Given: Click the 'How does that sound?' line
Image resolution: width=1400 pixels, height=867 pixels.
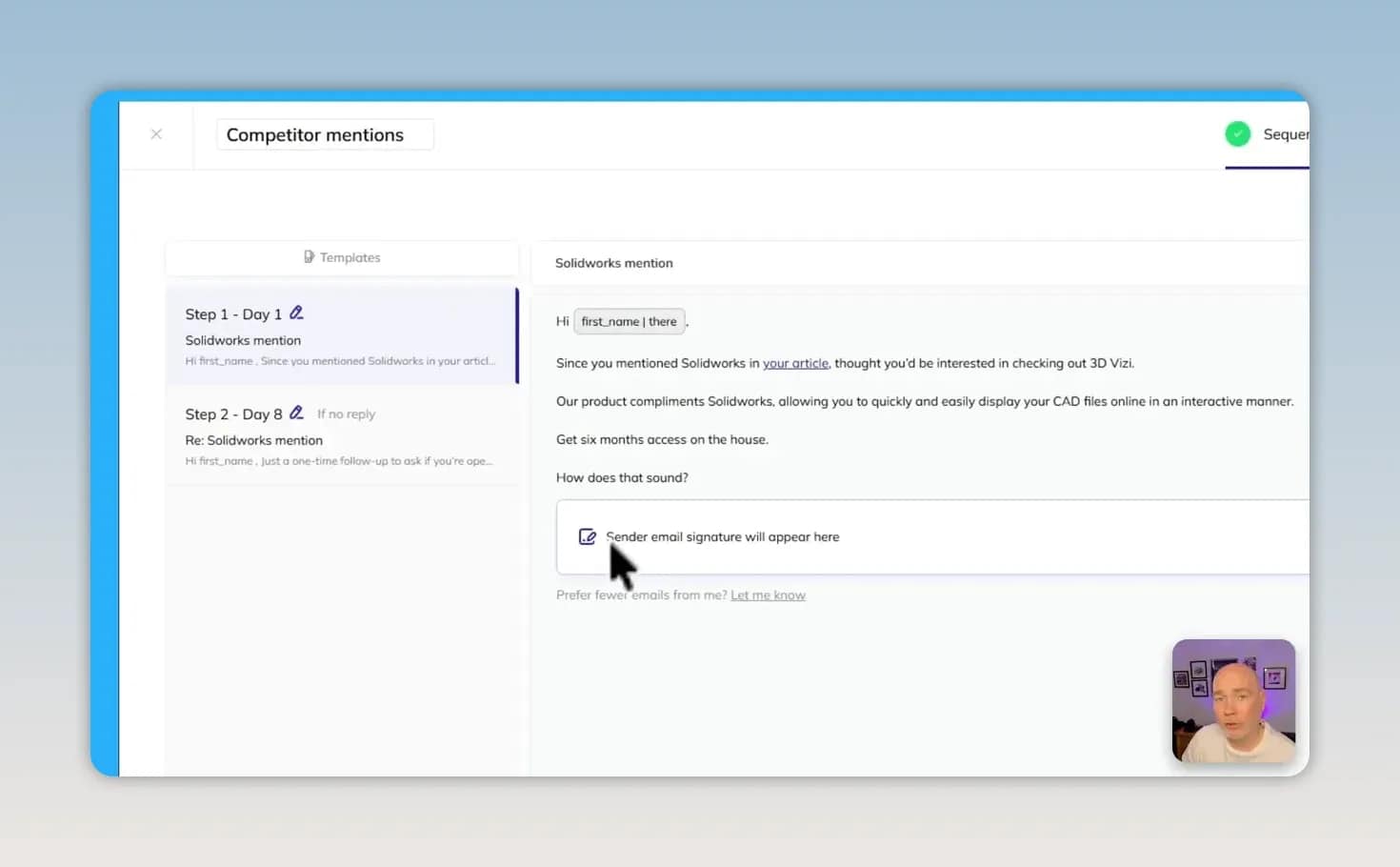Looking at the screenshot, I should pyautogui.click(x=622, y=477).
